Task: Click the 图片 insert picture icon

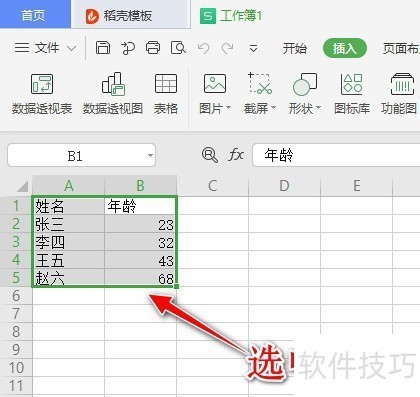Action: 215,83
